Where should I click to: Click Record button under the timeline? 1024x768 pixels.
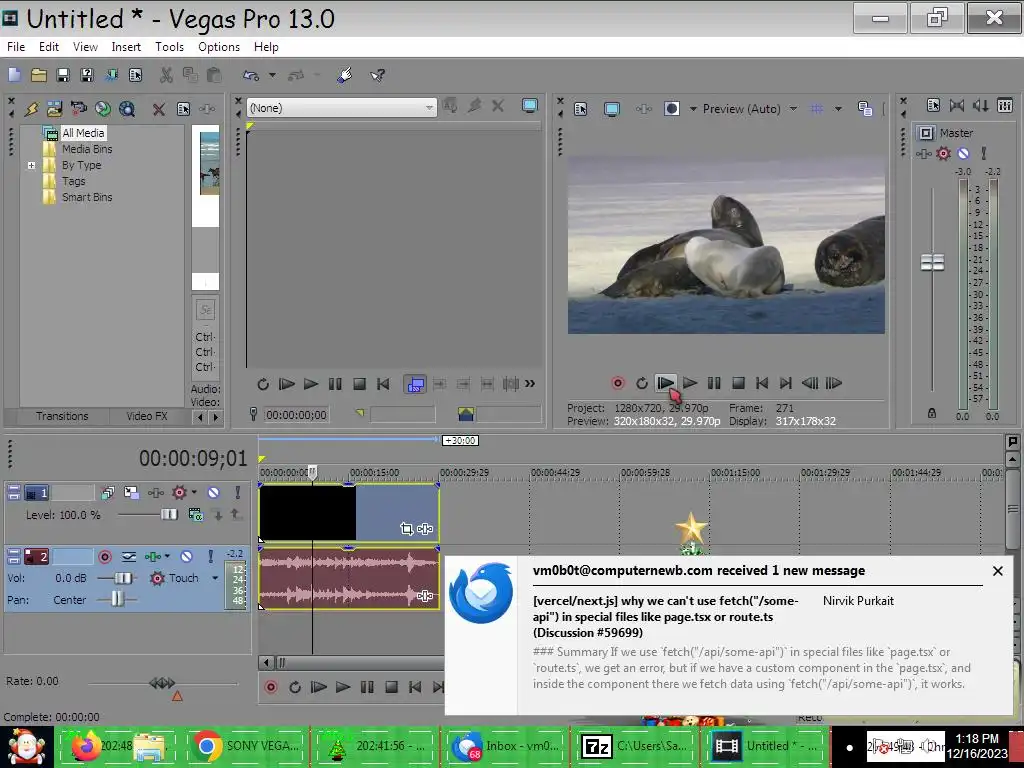[x=270, y=687]
